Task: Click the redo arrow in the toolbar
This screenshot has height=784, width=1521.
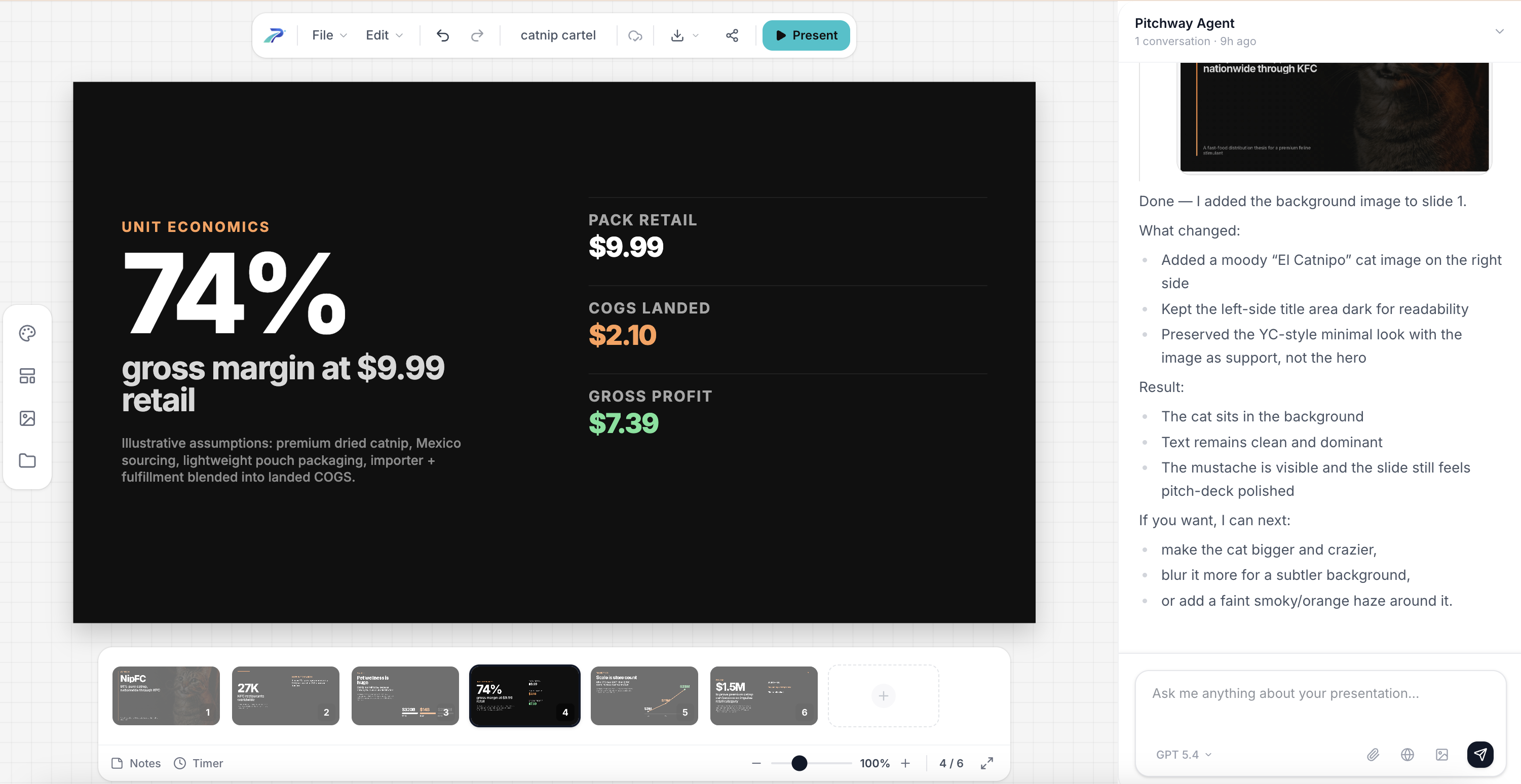Action: point(477,35)
